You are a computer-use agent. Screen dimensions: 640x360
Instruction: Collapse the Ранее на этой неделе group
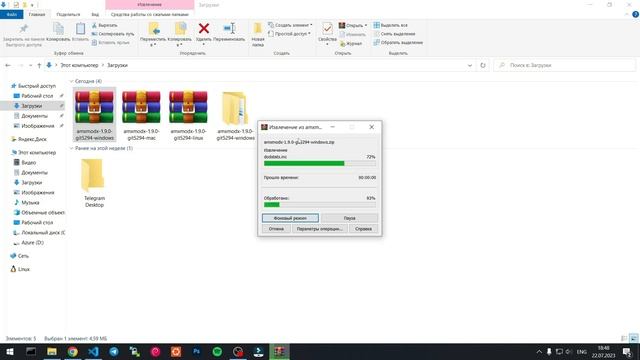pyautogui.click(x=71, y=148)
